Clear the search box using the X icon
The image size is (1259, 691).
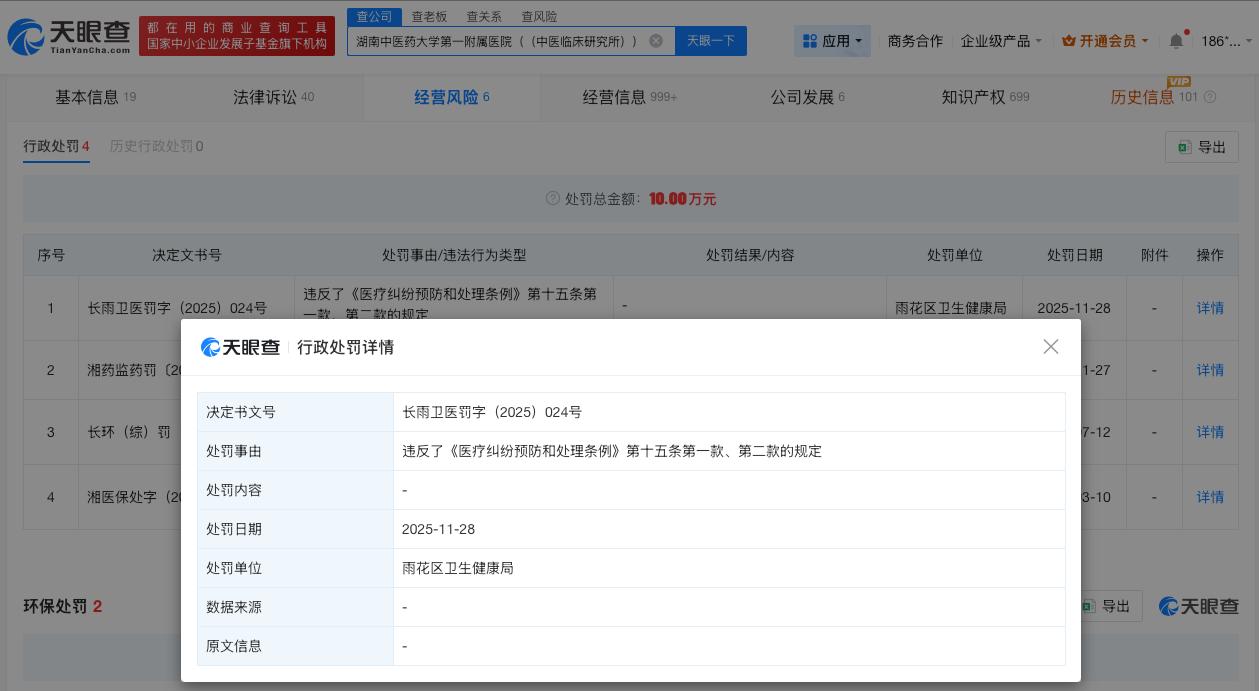[657, 40]
